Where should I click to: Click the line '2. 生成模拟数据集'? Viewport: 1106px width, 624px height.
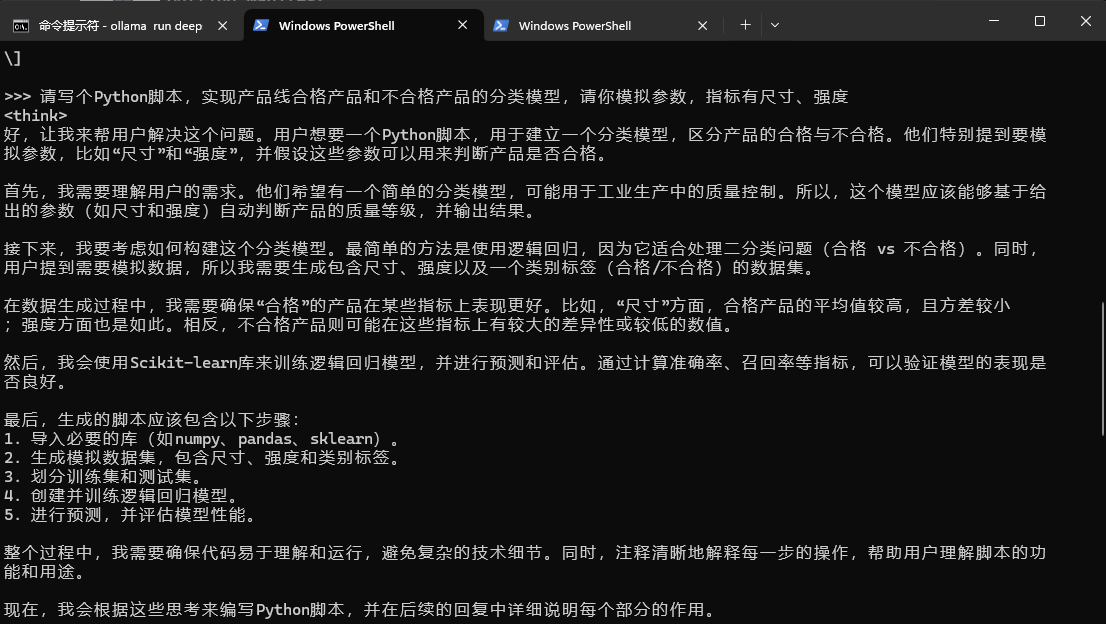pos(202,458)
